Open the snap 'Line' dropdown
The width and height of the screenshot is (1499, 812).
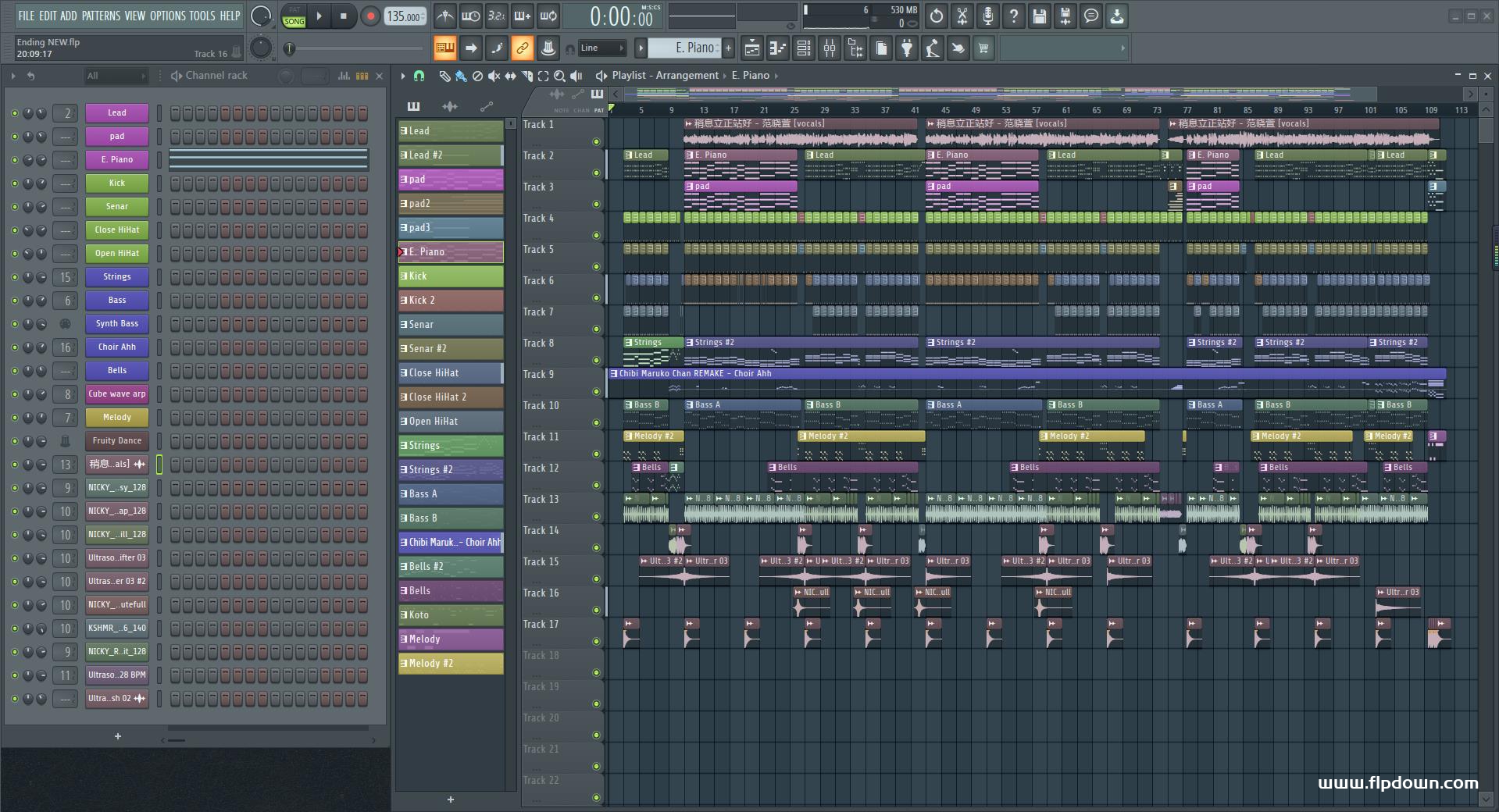(x=602, y=48)
